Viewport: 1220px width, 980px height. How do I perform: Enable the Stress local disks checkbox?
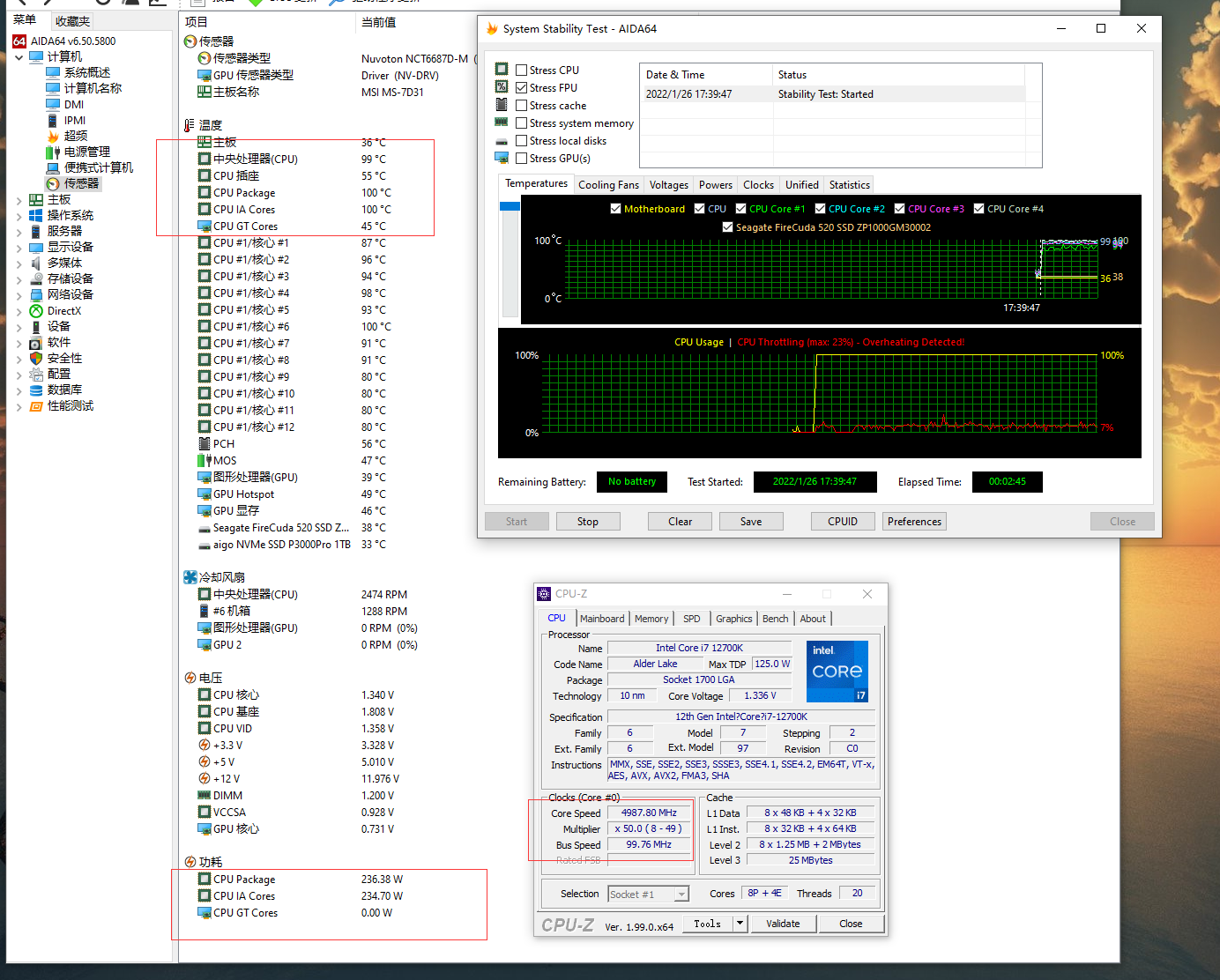click(x=522, y=141)
